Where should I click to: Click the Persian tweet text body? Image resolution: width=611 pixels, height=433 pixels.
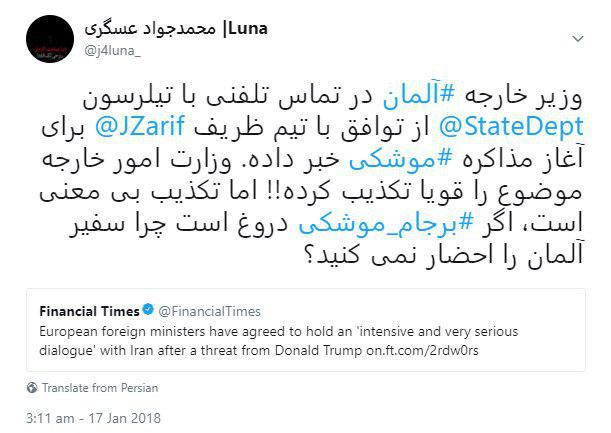coord(311,176)
